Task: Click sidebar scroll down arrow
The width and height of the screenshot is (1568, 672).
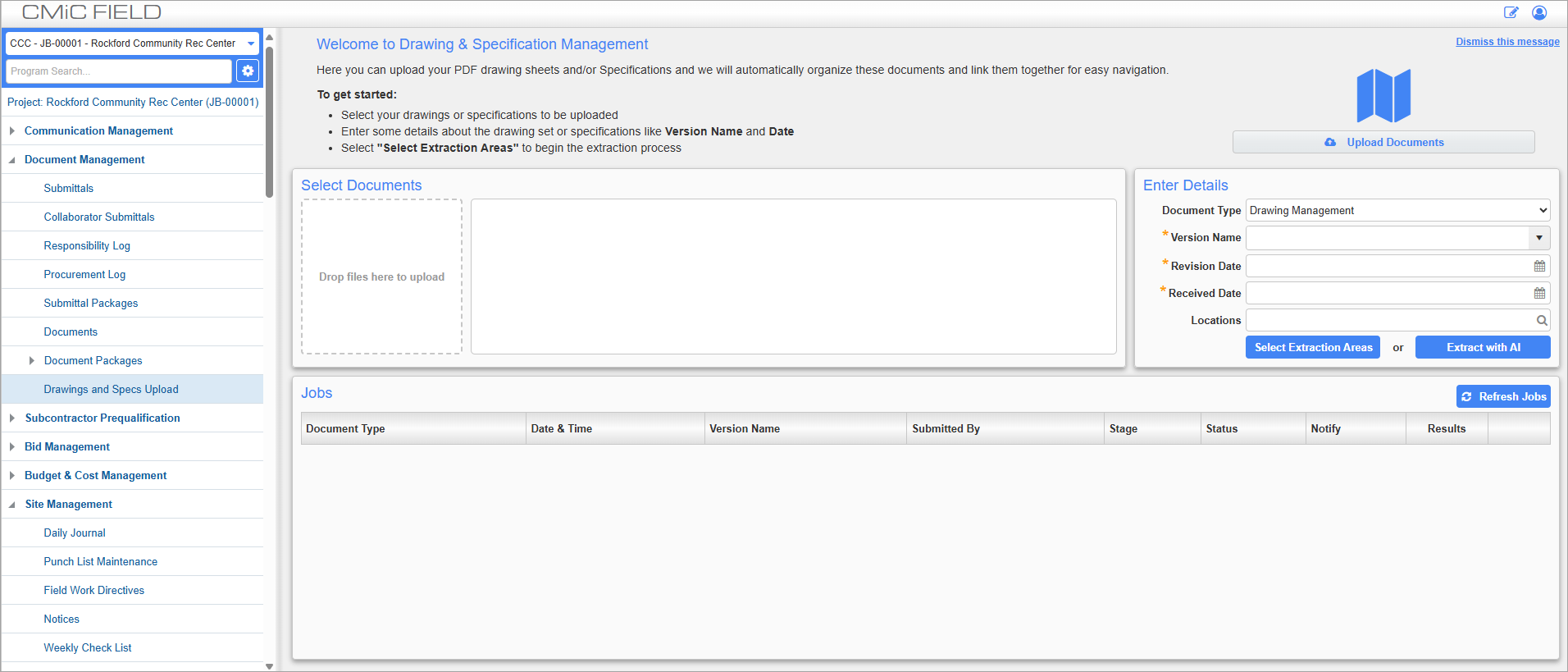Action: (269, 666)
